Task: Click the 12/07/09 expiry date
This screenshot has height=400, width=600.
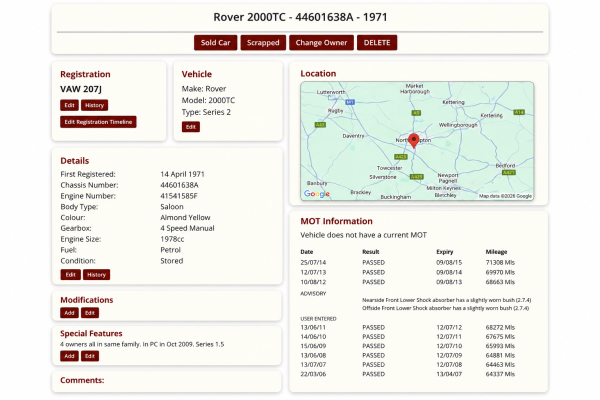Action: click(449, 355)
